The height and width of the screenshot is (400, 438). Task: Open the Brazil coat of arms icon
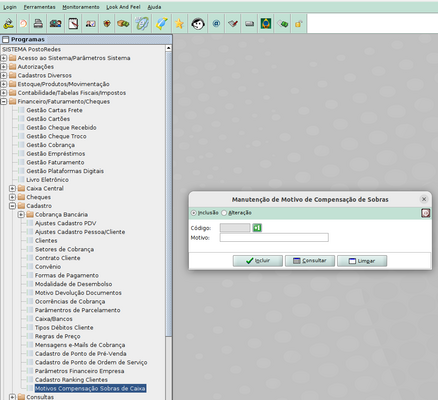click(x=266, y=24)
